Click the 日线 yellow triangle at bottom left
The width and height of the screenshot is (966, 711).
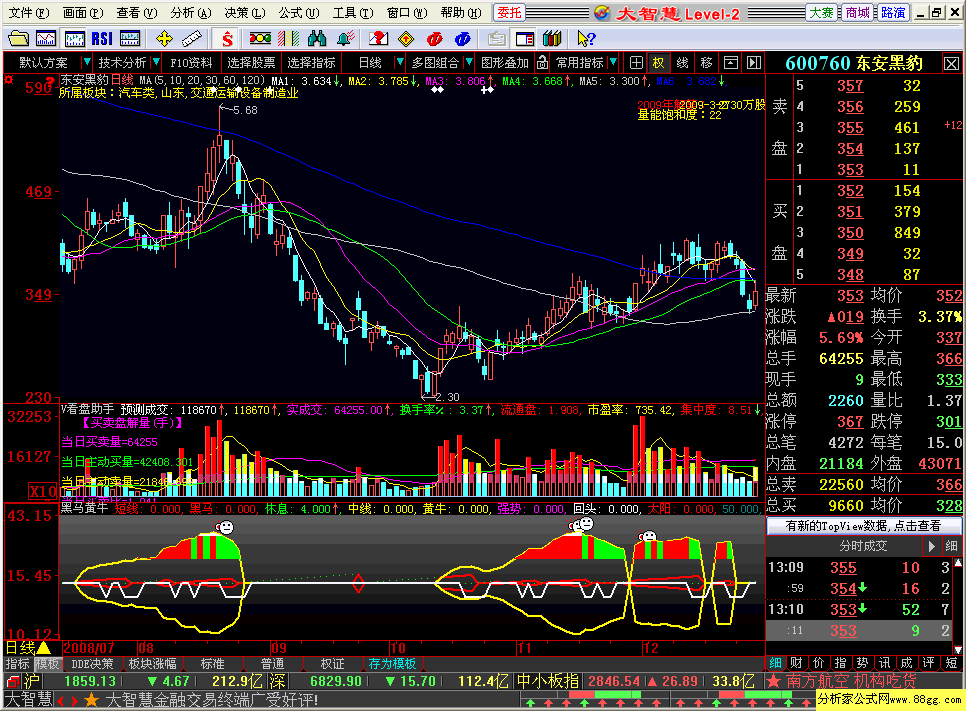(x=44, y=648)
